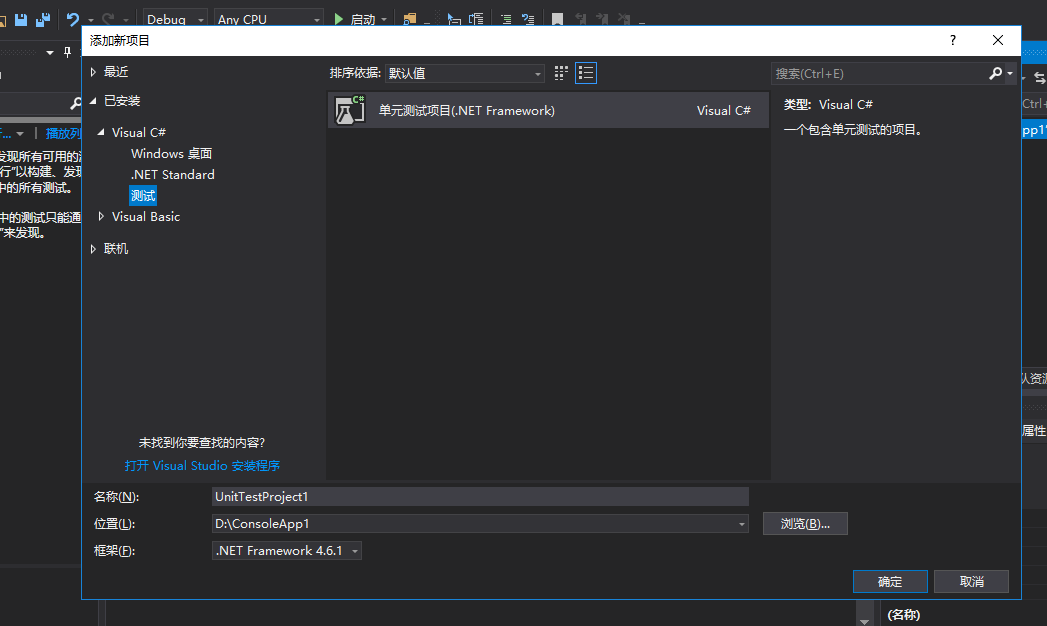Click the 确定 button
1047x626 pixels.
tap(890, 581)
